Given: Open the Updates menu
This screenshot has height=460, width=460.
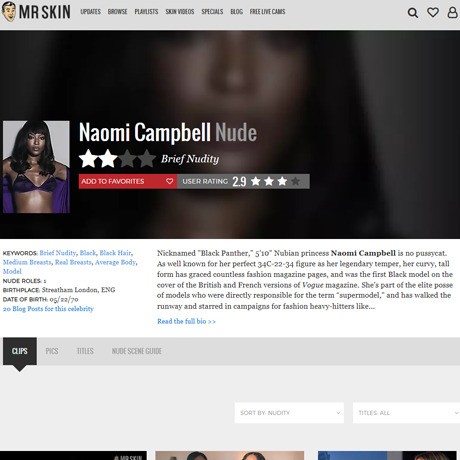Looking at the screenshot, I should [x=90, y=12].
